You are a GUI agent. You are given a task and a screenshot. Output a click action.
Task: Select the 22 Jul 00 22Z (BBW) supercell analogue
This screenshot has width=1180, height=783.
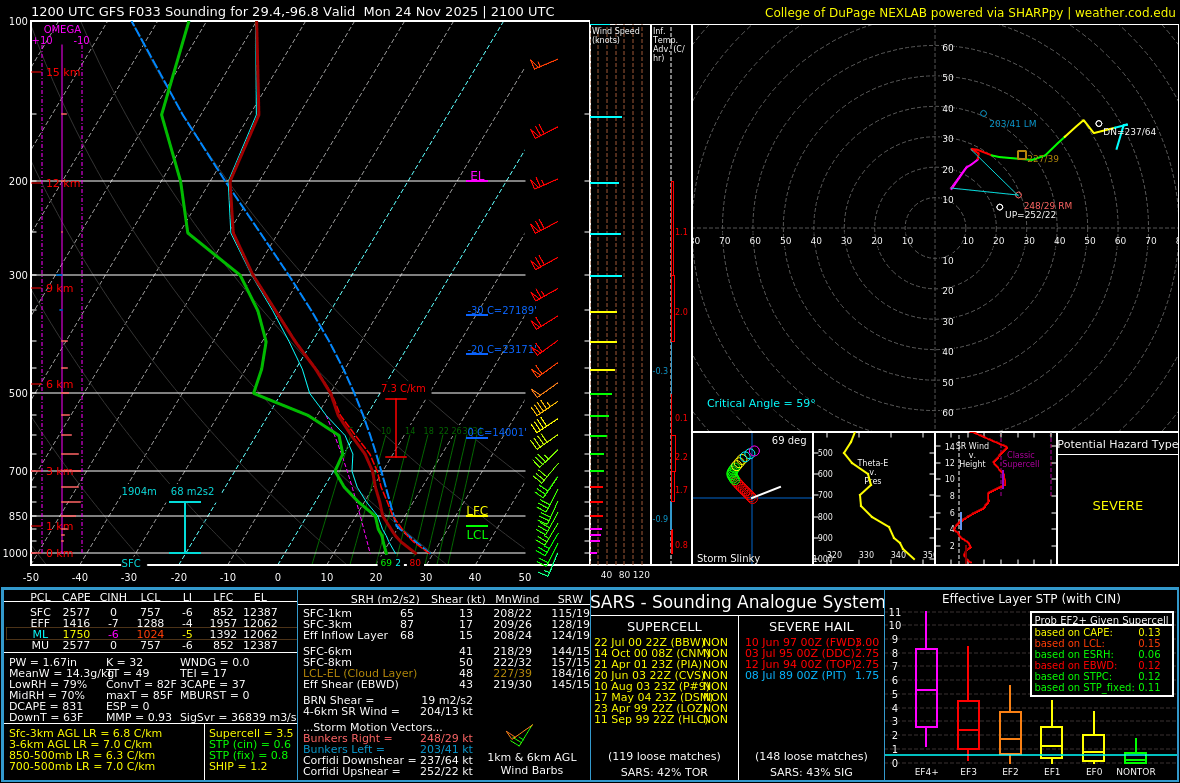661,643
